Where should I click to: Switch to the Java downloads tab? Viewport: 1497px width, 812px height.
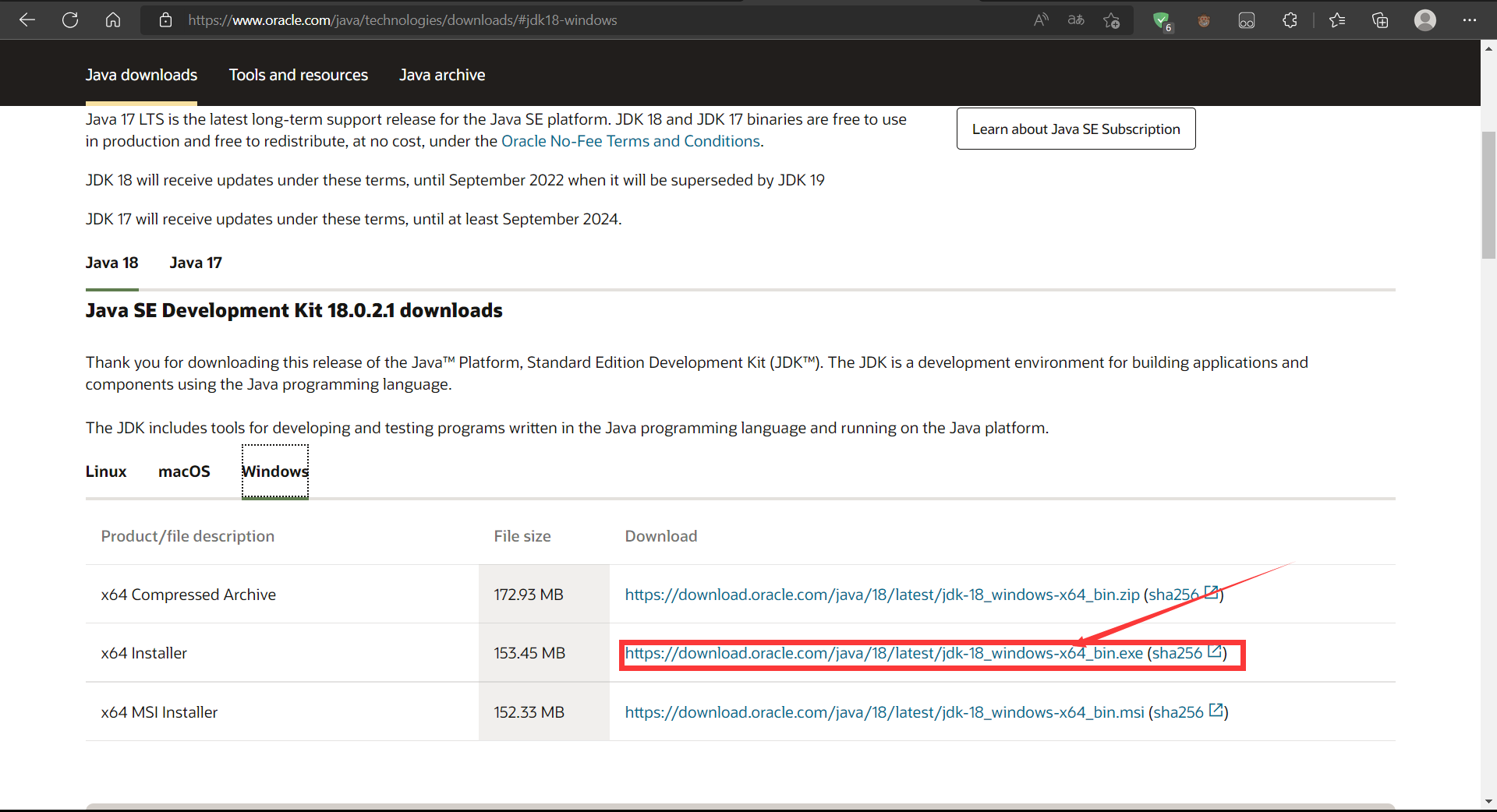coord(141,75)
